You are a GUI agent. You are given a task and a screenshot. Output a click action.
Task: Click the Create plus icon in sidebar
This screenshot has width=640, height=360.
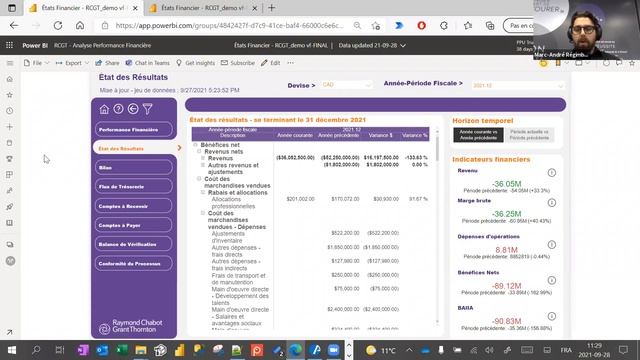tap(10, 127)
